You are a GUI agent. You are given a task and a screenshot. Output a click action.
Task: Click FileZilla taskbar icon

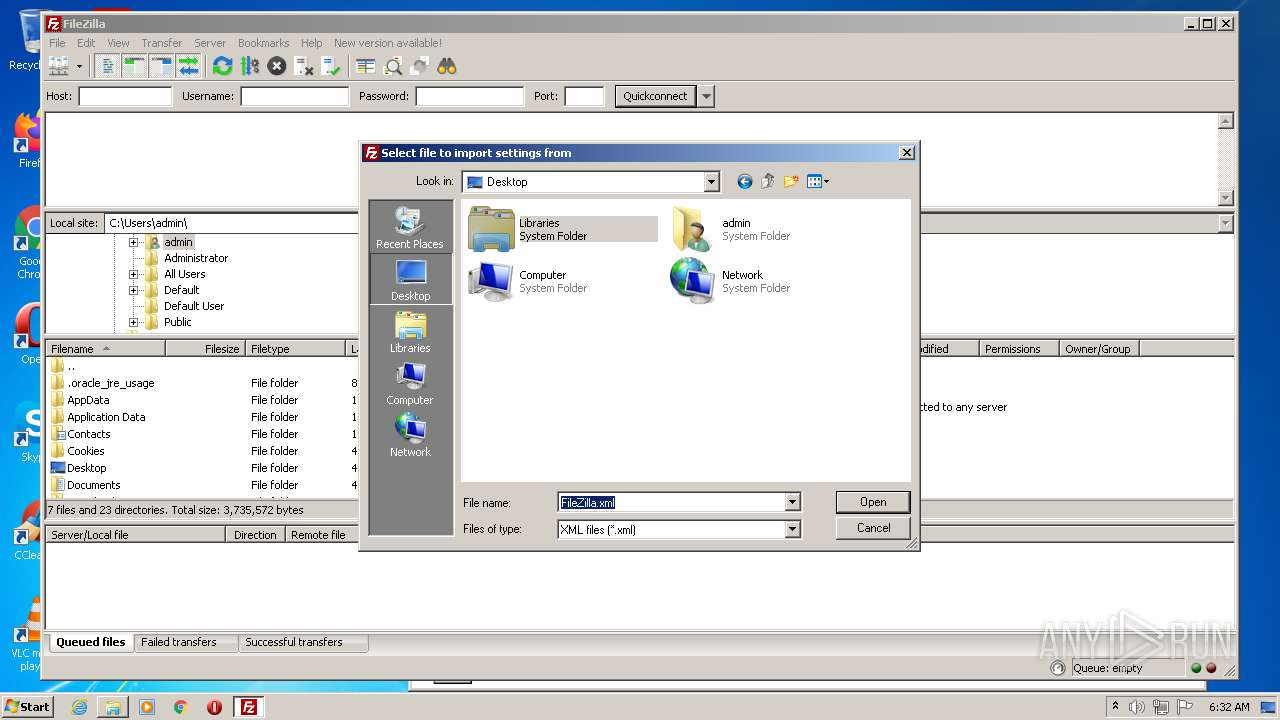248,707
